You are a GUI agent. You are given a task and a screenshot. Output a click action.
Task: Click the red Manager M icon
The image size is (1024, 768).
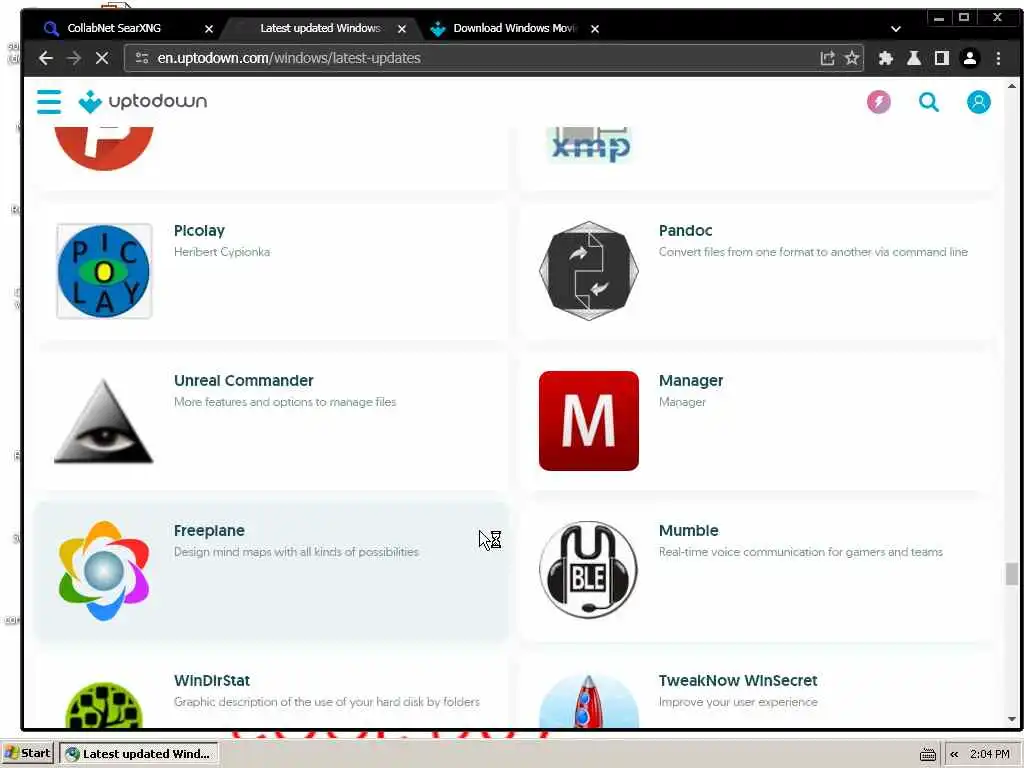coord(588,421)
